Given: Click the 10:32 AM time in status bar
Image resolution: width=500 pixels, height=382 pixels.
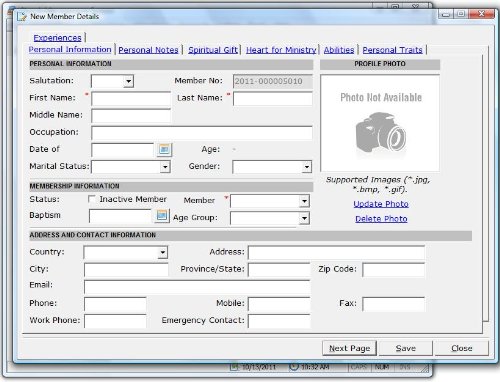Looking at the screenshot, I should tap(315, 367).
